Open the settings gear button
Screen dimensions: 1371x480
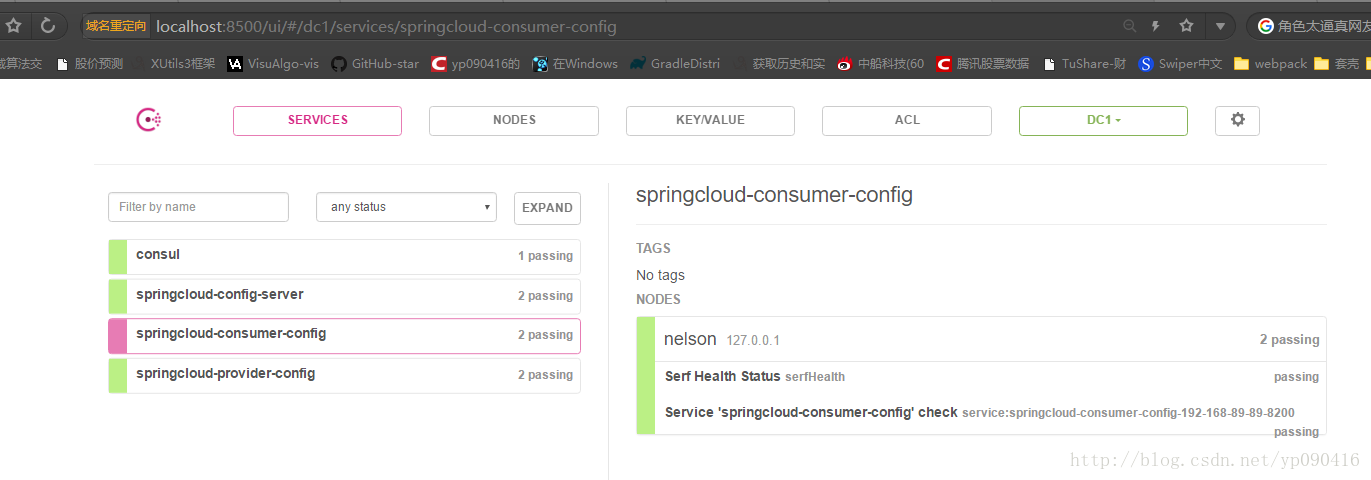click(1237, 120)
